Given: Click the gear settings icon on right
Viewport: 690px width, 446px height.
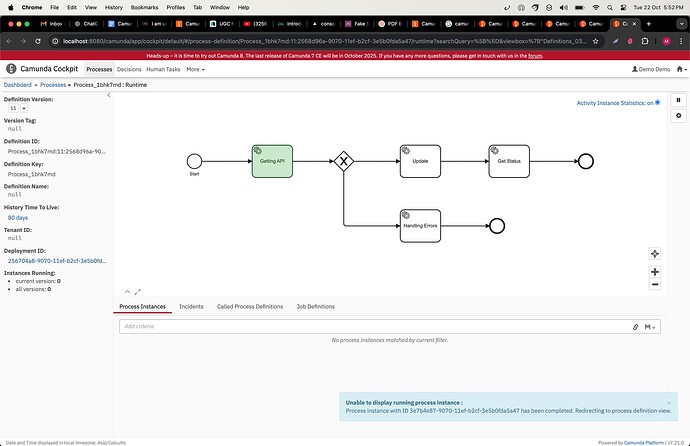Looking at the screenshot, I should coord(679,117).
